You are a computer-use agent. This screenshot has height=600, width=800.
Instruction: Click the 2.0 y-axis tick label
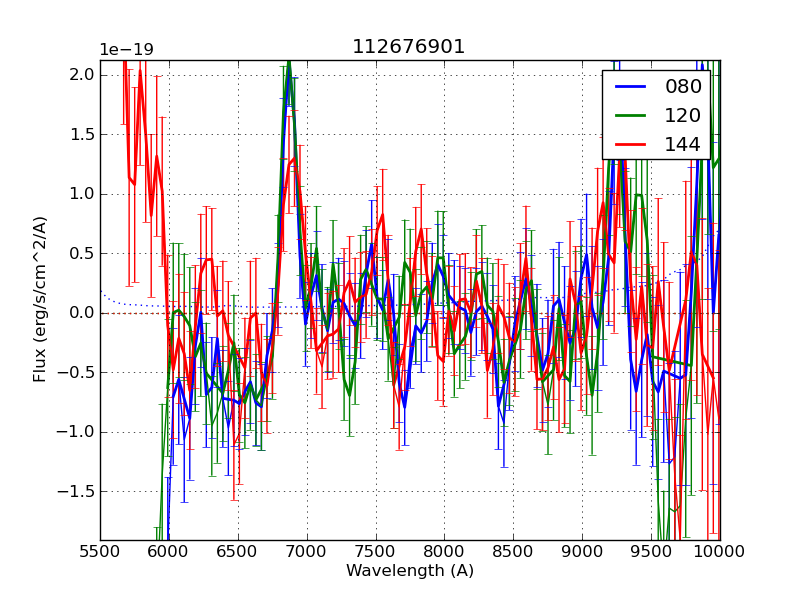[x=83, y=75]
